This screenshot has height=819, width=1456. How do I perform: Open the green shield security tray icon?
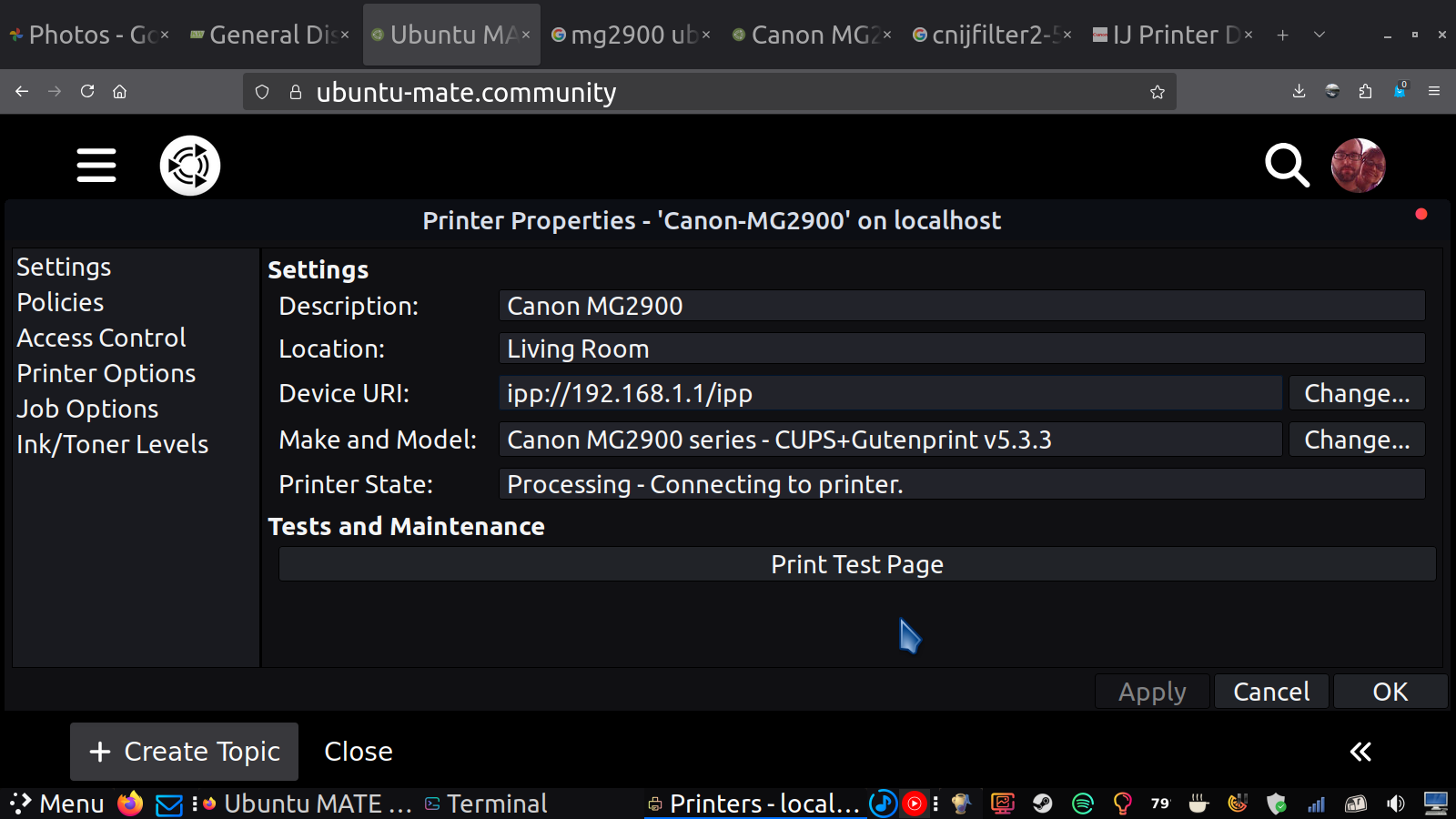coord(1277,804)
